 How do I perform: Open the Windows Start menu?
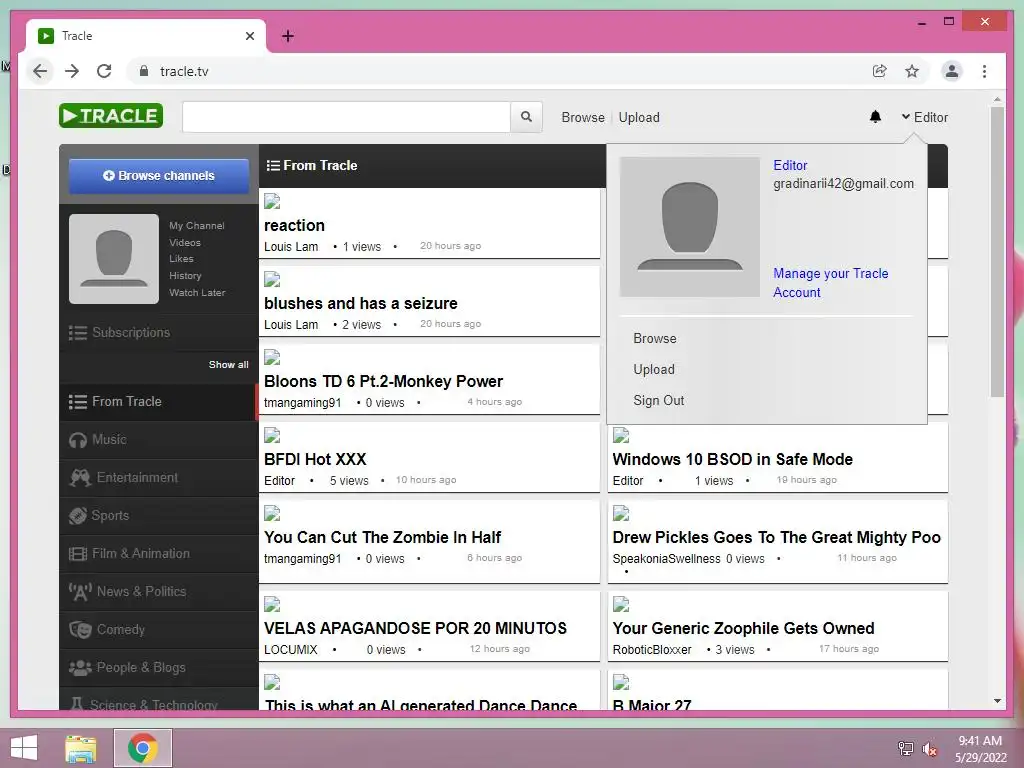point(24,748)
